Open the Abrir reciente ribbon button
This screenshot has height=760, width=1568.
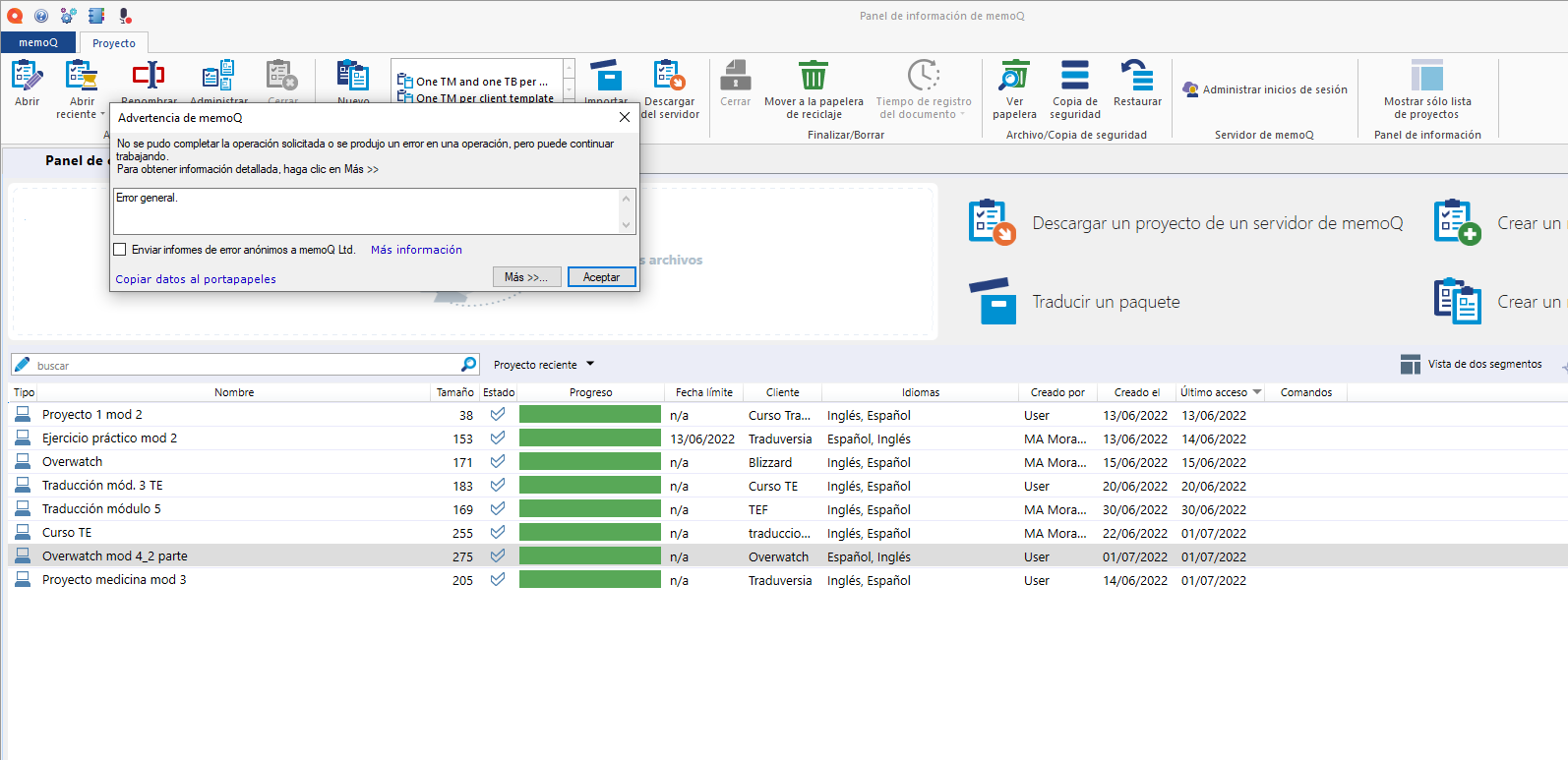click(x=81, y=88)
